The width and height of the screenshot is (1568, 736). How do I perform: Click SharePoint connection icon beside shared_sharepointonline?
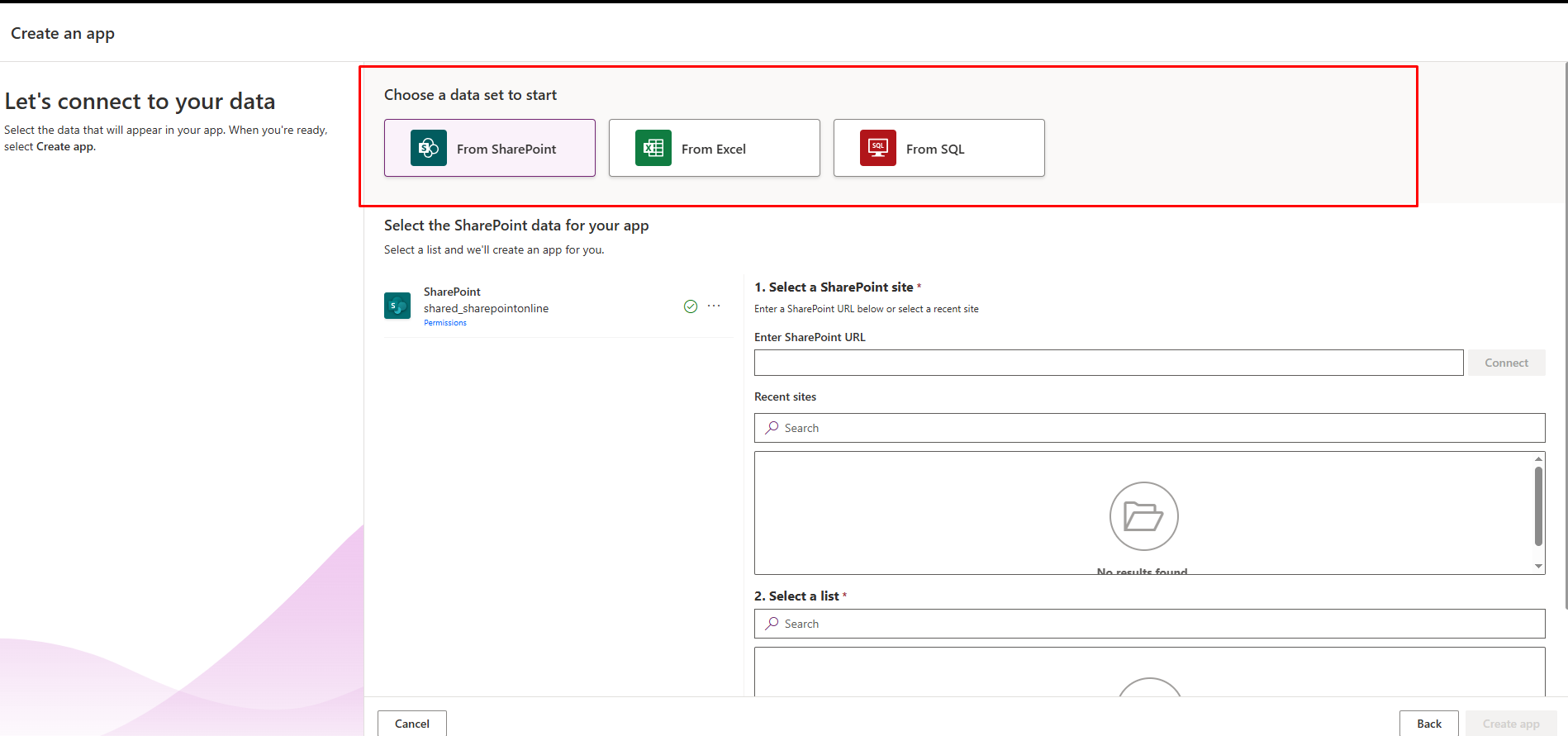point(397,306)
